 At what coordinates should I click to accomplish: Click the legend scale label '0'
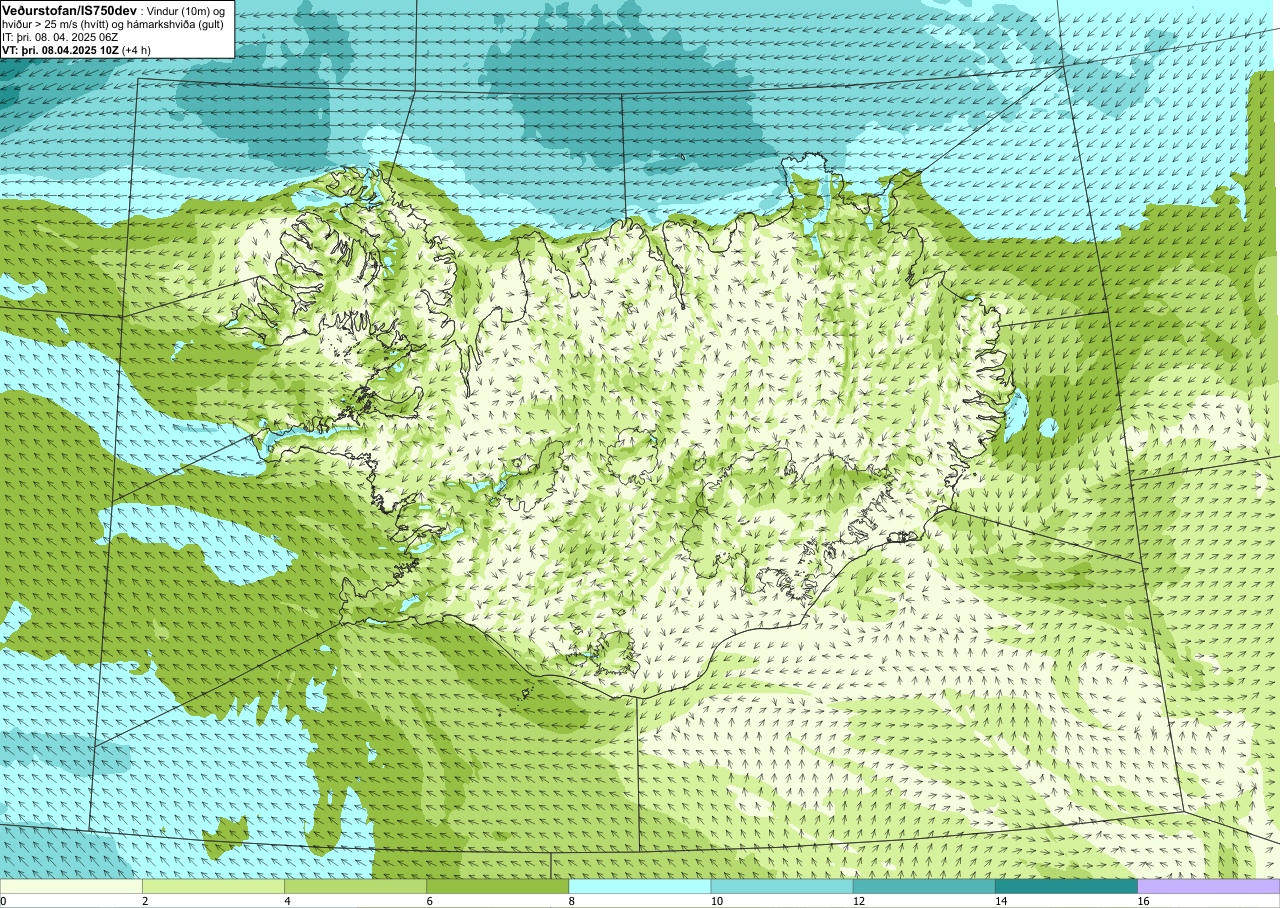click(x=3, y=901)
